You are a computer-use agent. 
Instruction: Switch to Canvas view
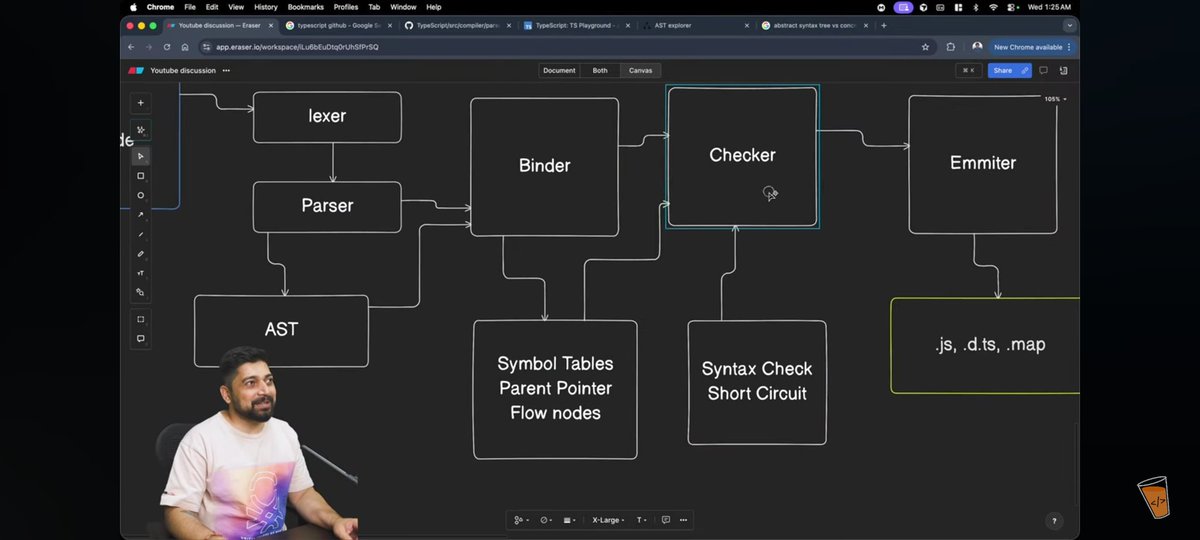point(640,71)
